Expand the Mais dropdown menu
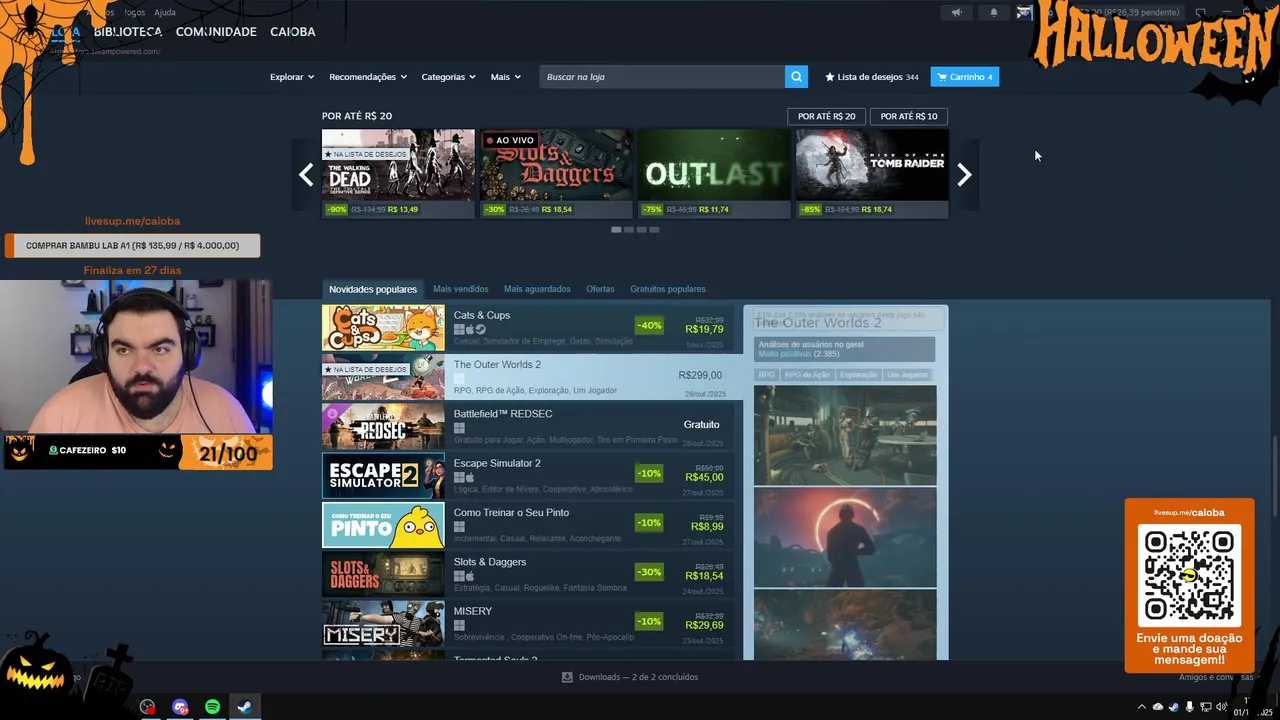Image resolution: width=1280 pixels, height=720 pixels. (x=505, y=77)
